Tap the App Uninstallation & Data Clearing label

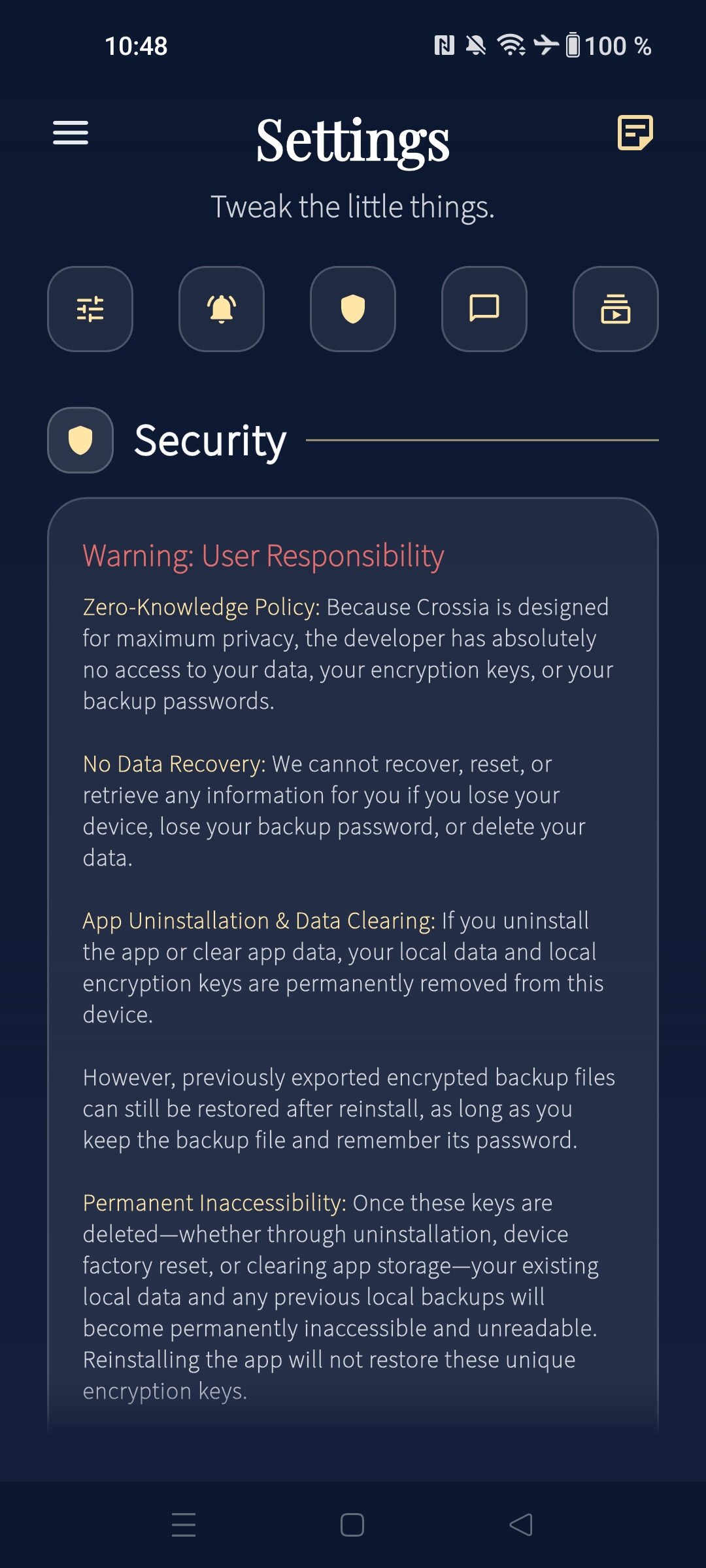(x=257, y=920)
